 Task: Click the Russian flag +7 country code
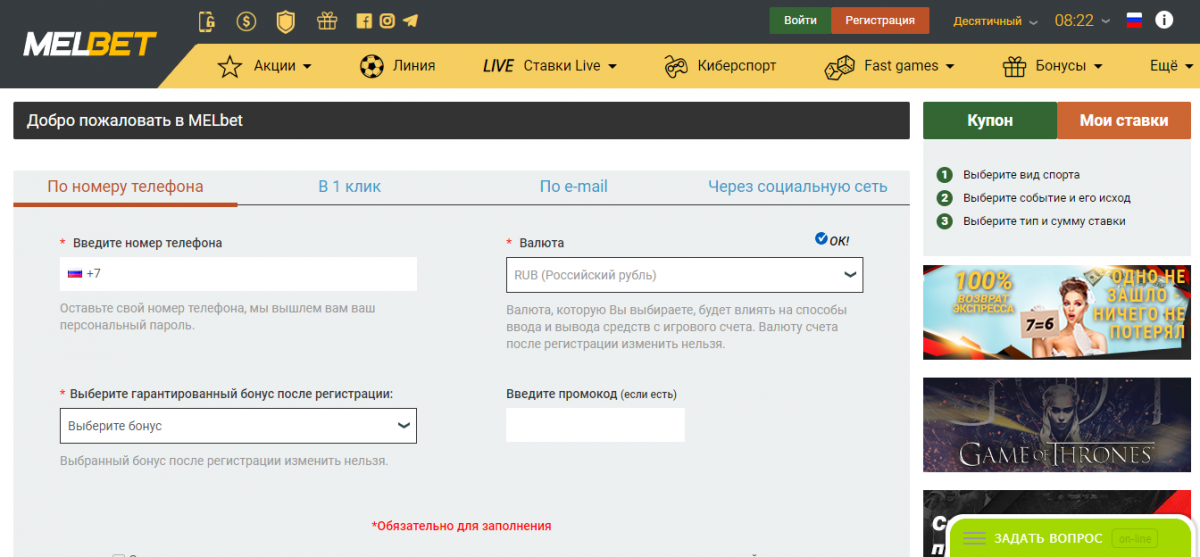84,273
